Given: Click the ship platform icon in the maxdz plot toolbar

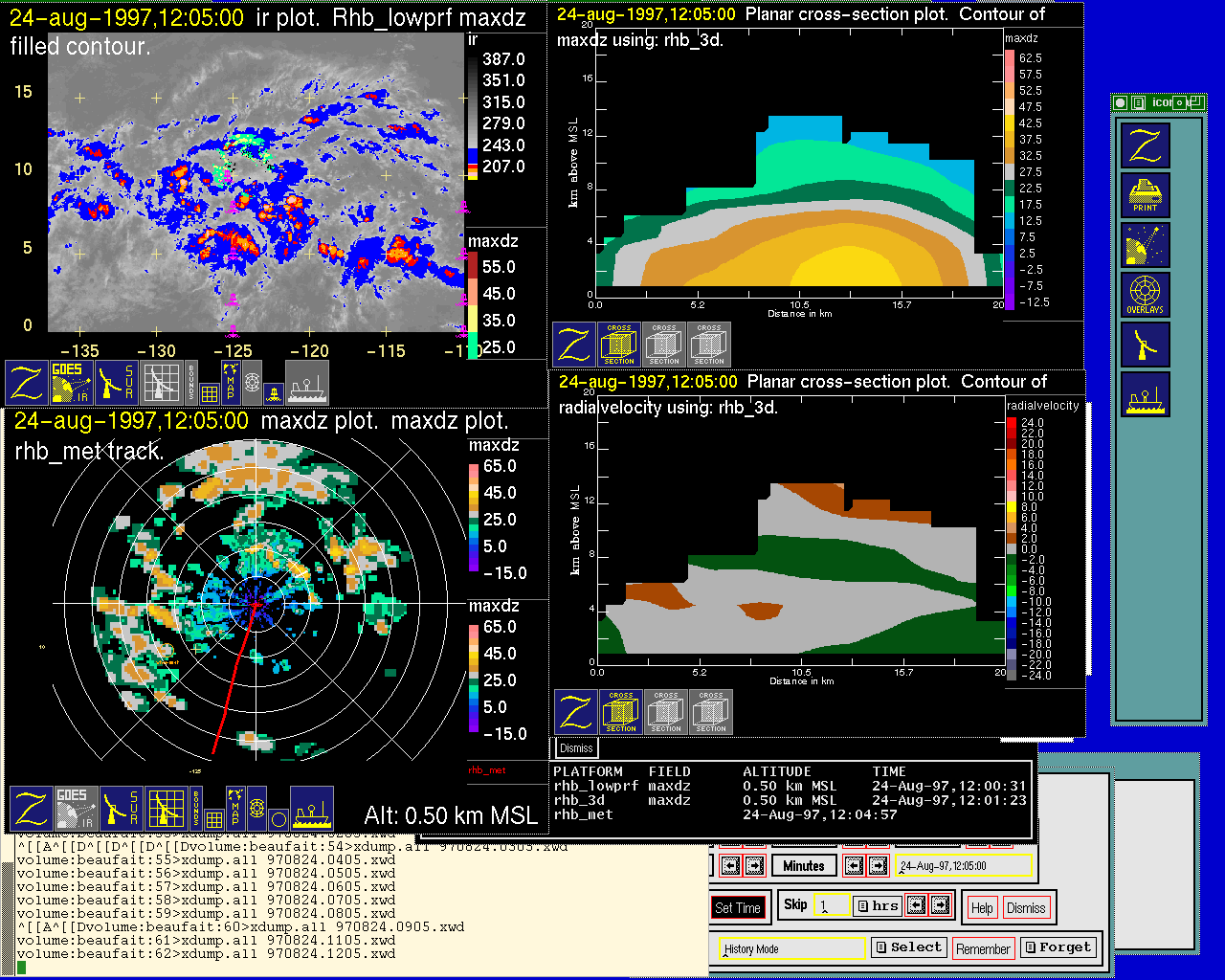Looking at the screenshot, I should pos(312,808).
